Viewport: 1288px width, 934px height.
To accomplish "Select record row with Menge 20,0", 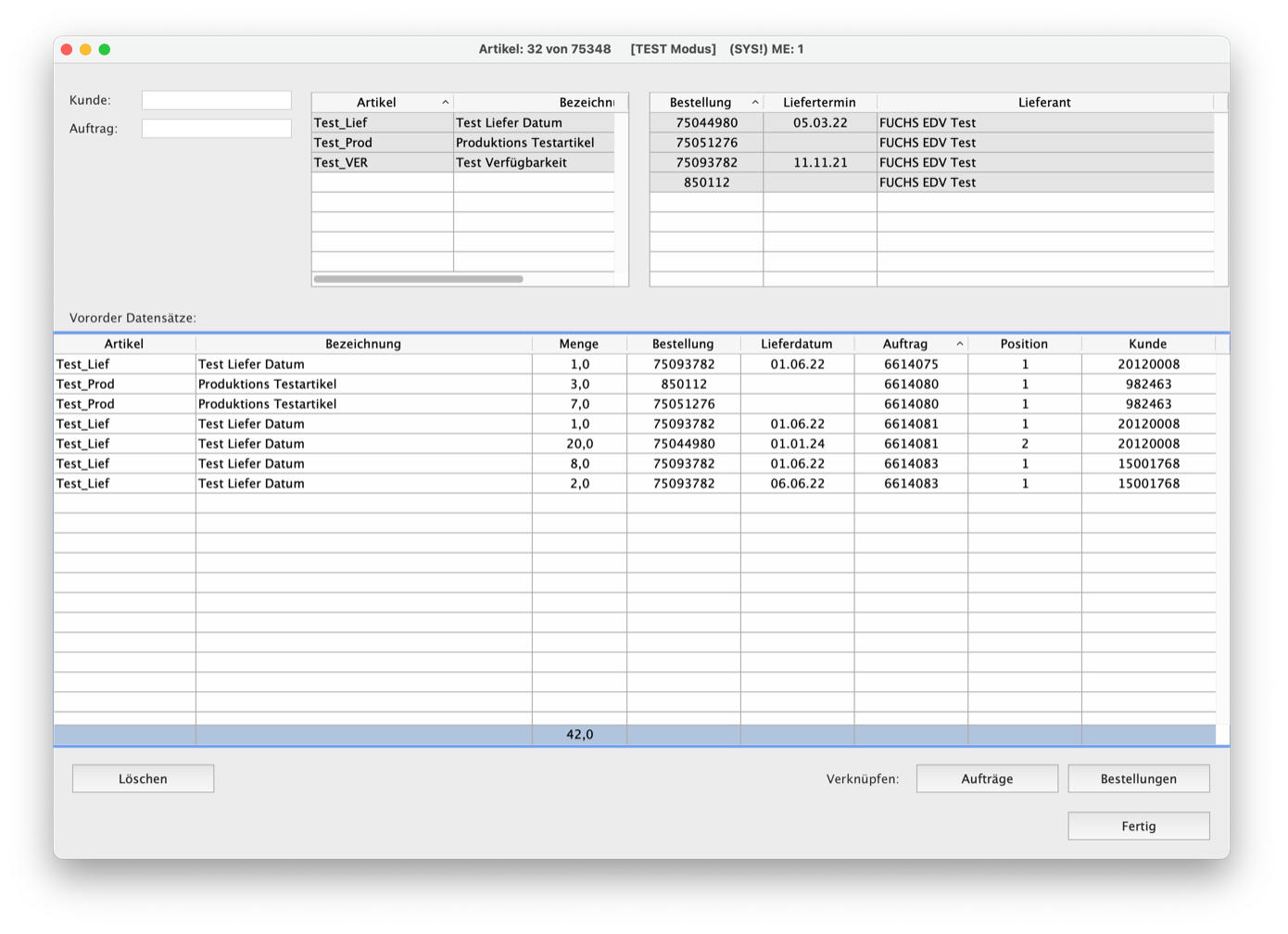I will [x=579, y=444].
